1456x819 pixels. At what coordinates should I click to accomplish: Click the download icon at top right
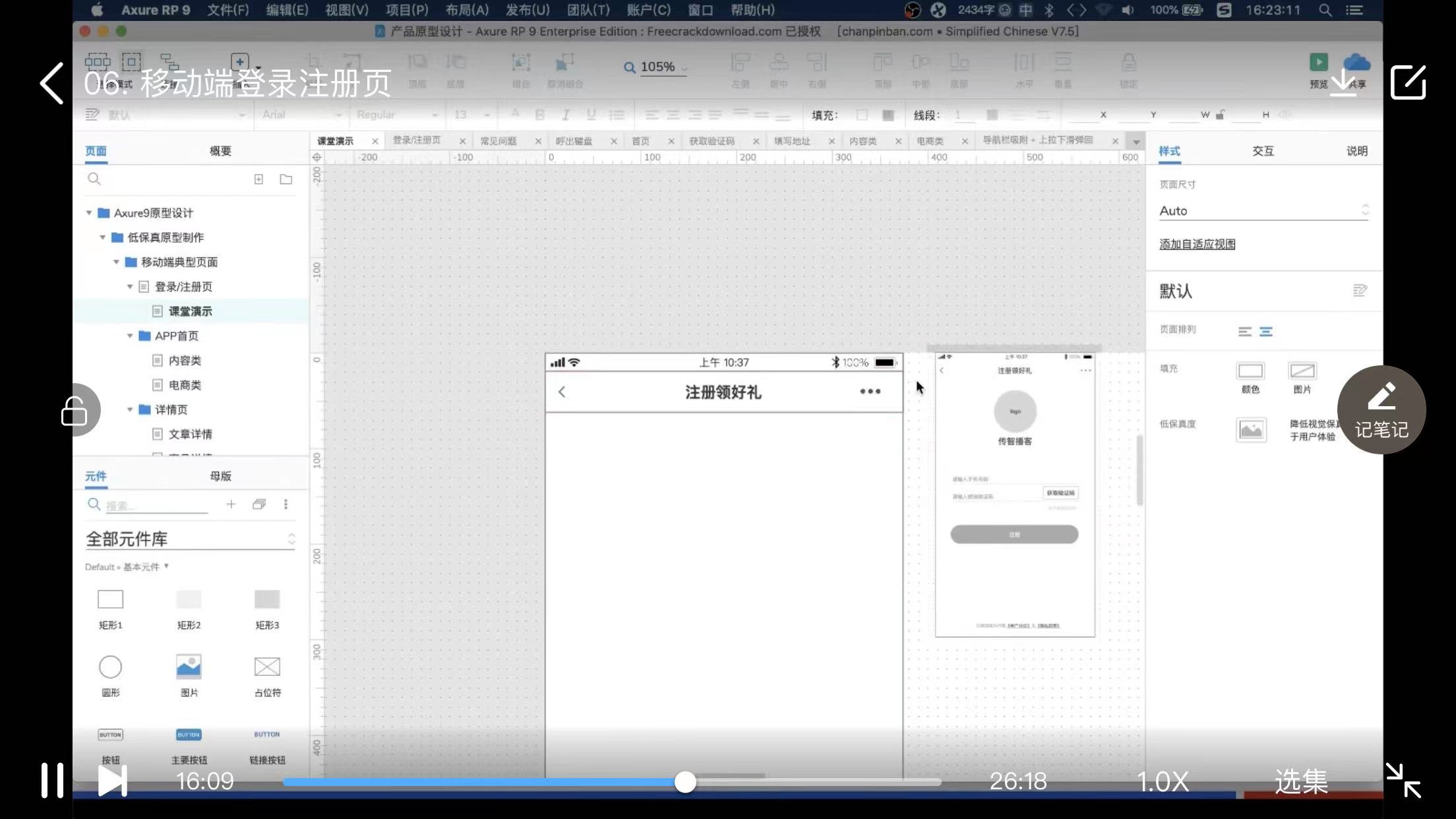point(1342,83)
